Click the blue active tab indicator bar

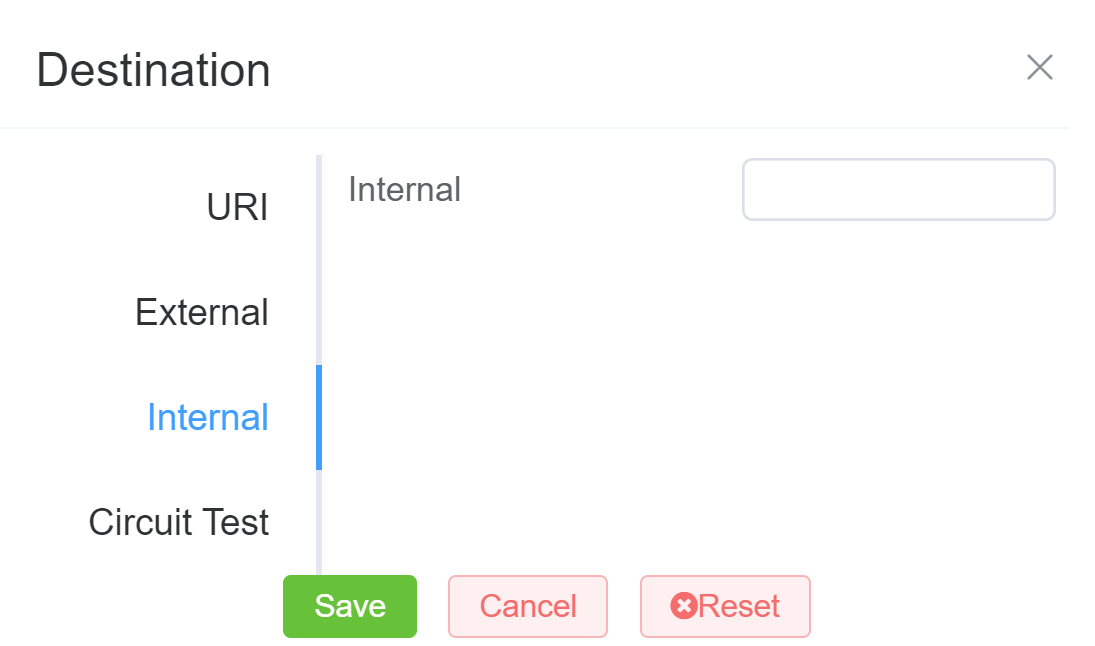(319, 417)
